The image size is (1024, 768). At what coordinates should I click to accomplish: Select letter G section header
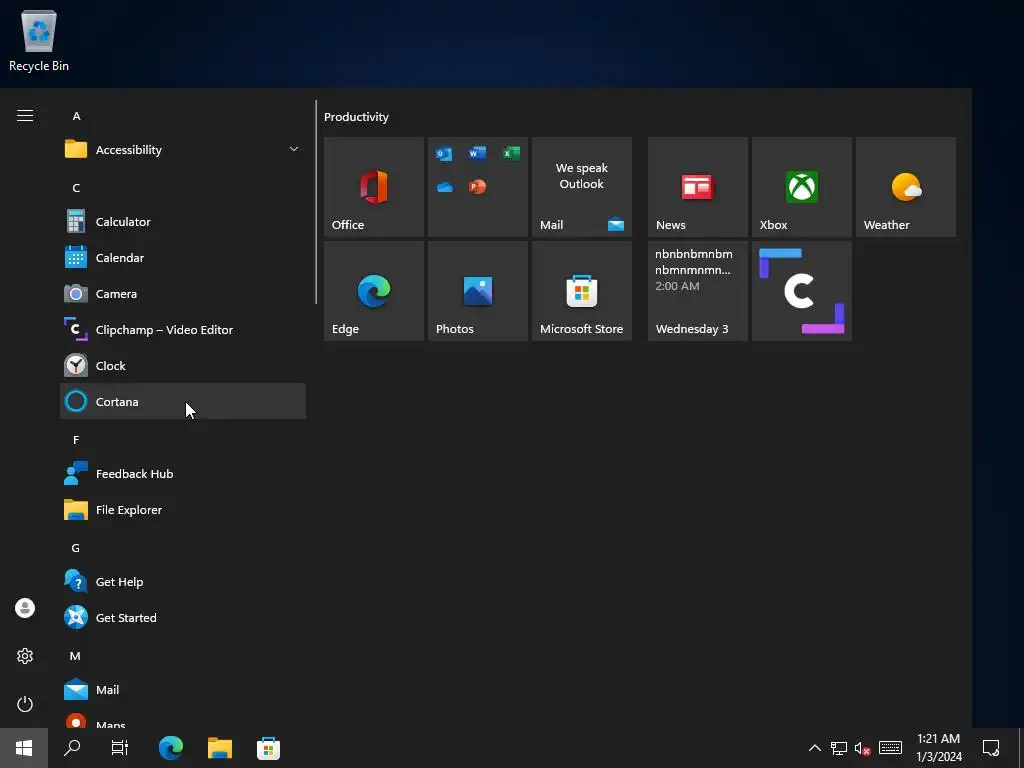coord(76,548)
